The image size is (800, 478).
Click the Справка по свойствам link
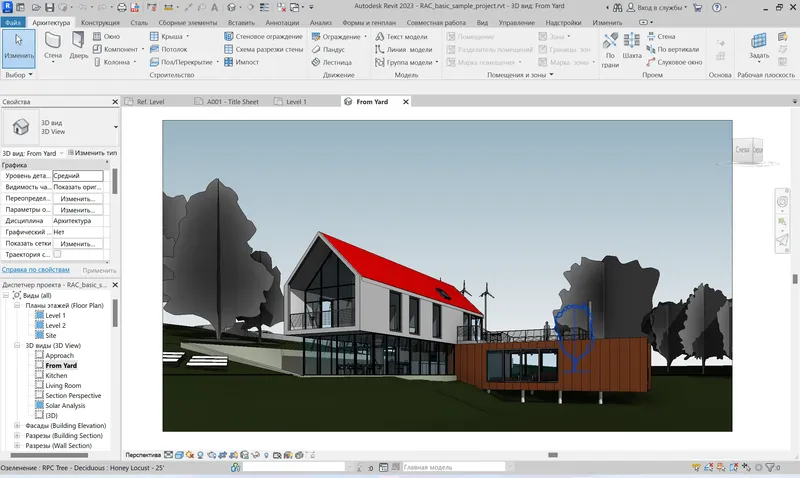pos(36,269)
